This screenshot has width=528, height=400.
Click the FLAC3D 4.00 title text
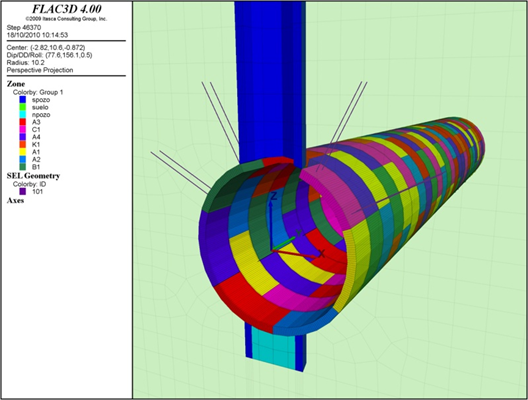click(x=66, y=9)
